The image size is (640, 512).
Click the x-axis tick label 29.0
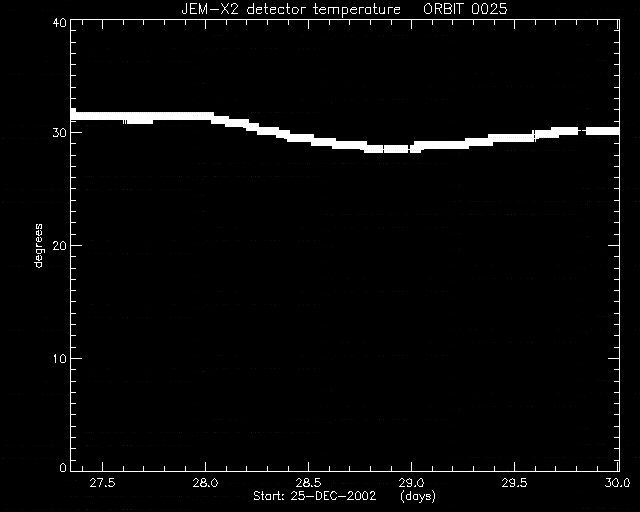[x=411, y=483]
